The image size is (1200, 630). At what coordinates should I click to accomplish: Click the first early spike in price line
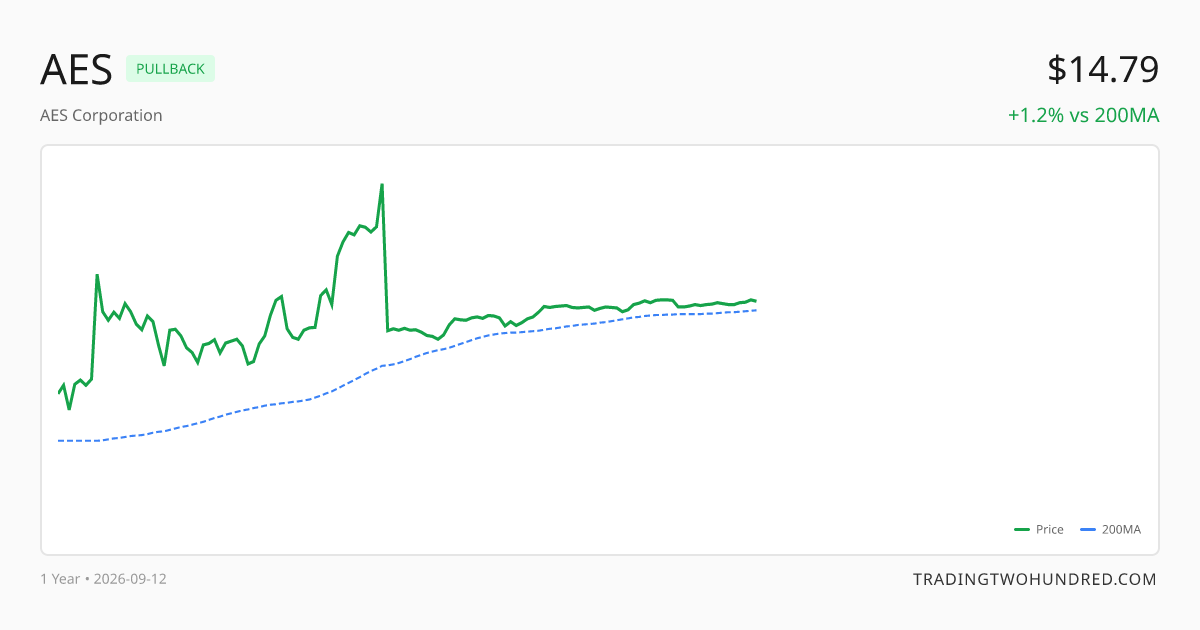click(97, 275)
